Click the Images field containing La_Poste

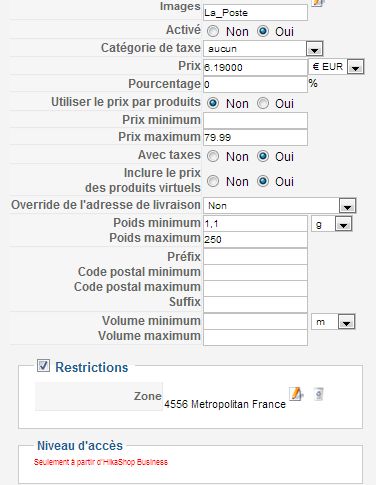pos(255,13)
